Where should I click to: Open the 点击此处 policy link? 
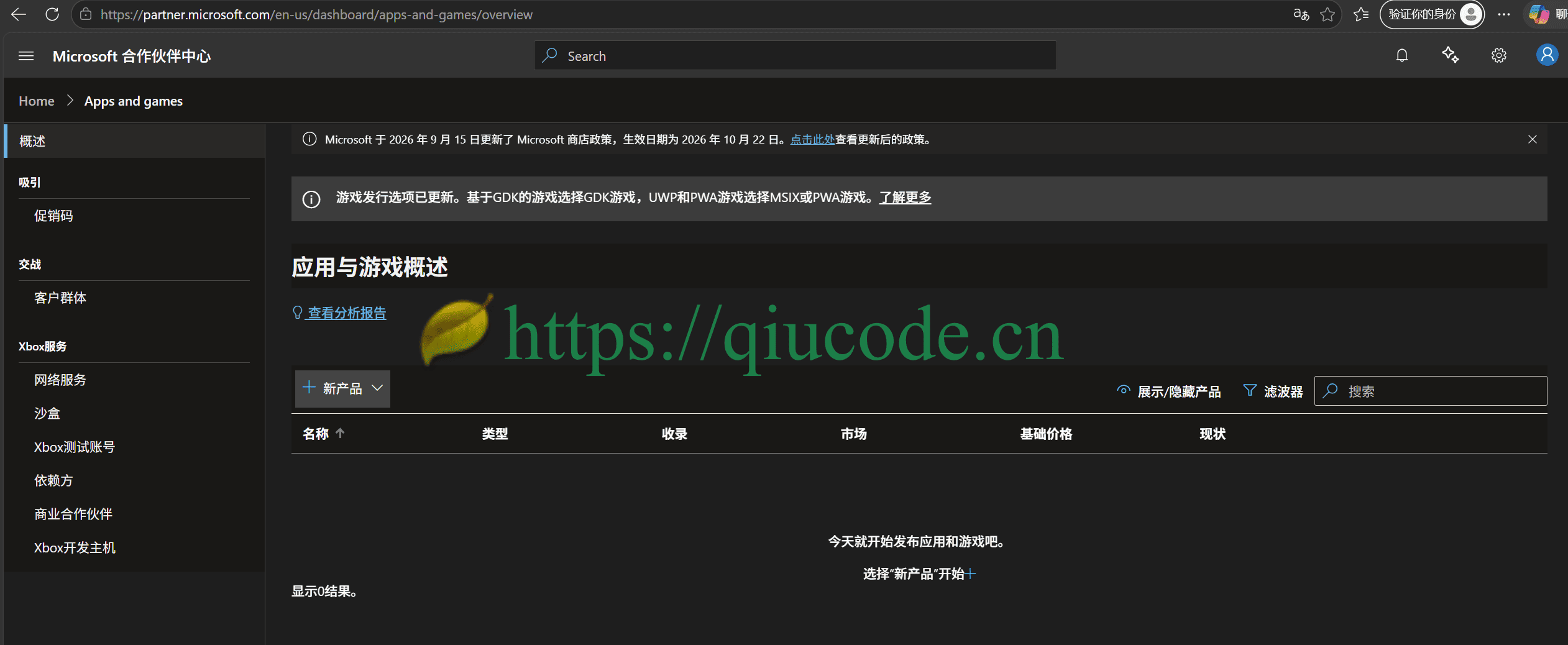click(x=812, y=139)
